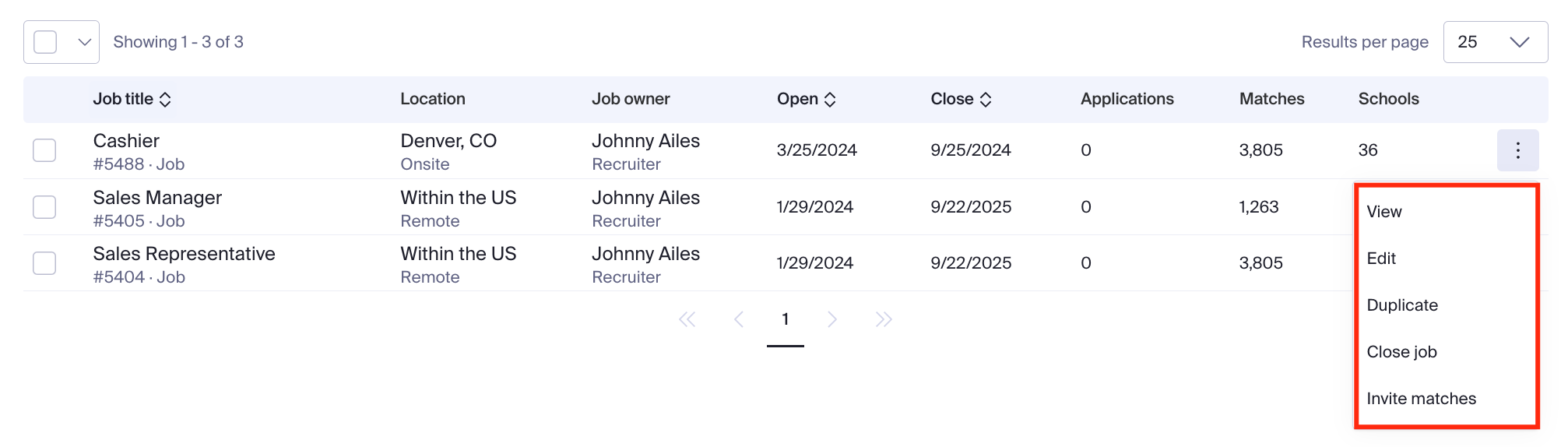The width and height of the screenshot is (1568, 447).
Task: Tick the Cashier job checkbox
Action: pos(44,150)
